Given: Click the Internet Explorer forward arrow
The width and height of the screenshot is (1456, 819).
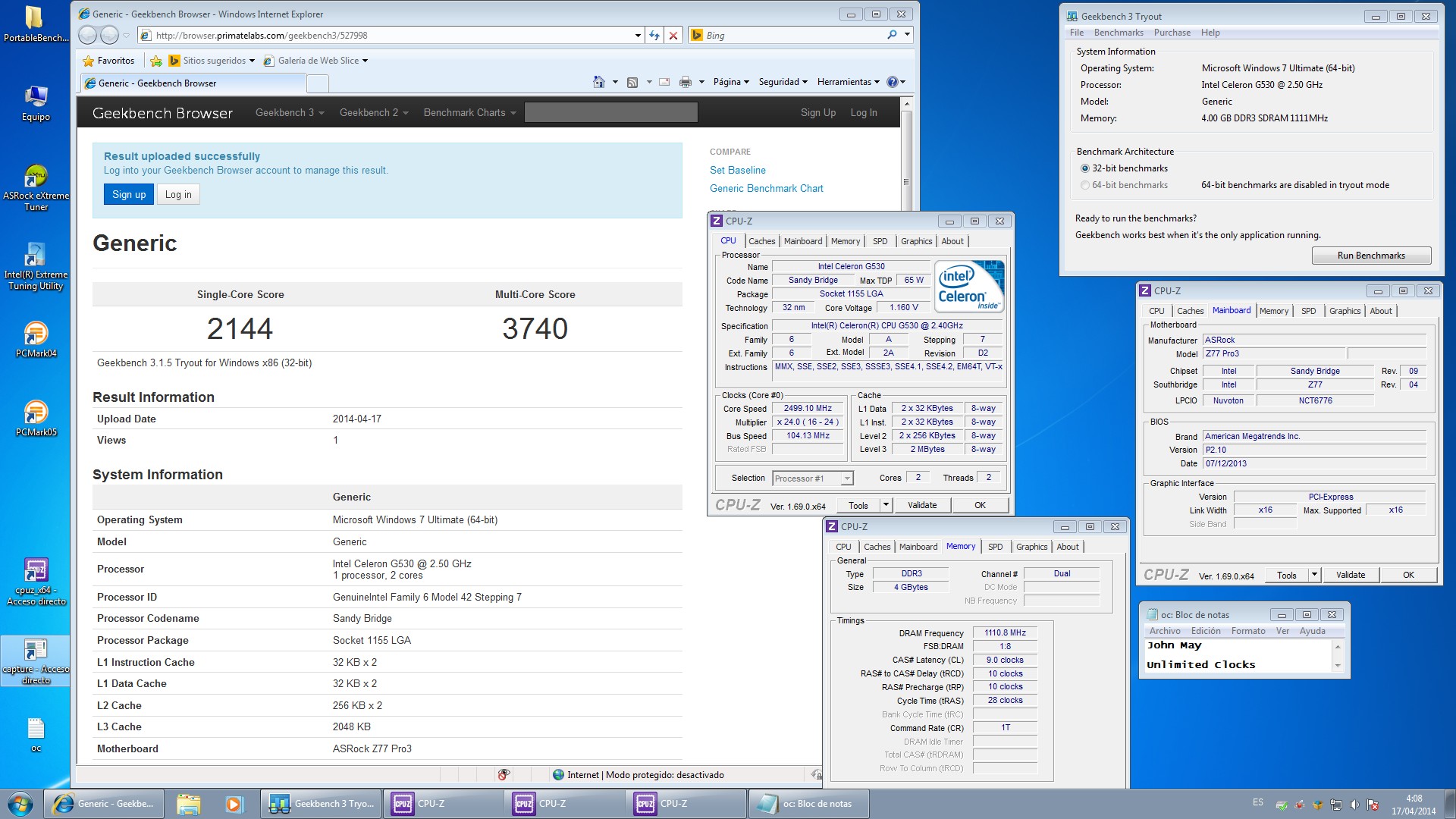Looking at the screenshot, I should (x=110, y=35).
